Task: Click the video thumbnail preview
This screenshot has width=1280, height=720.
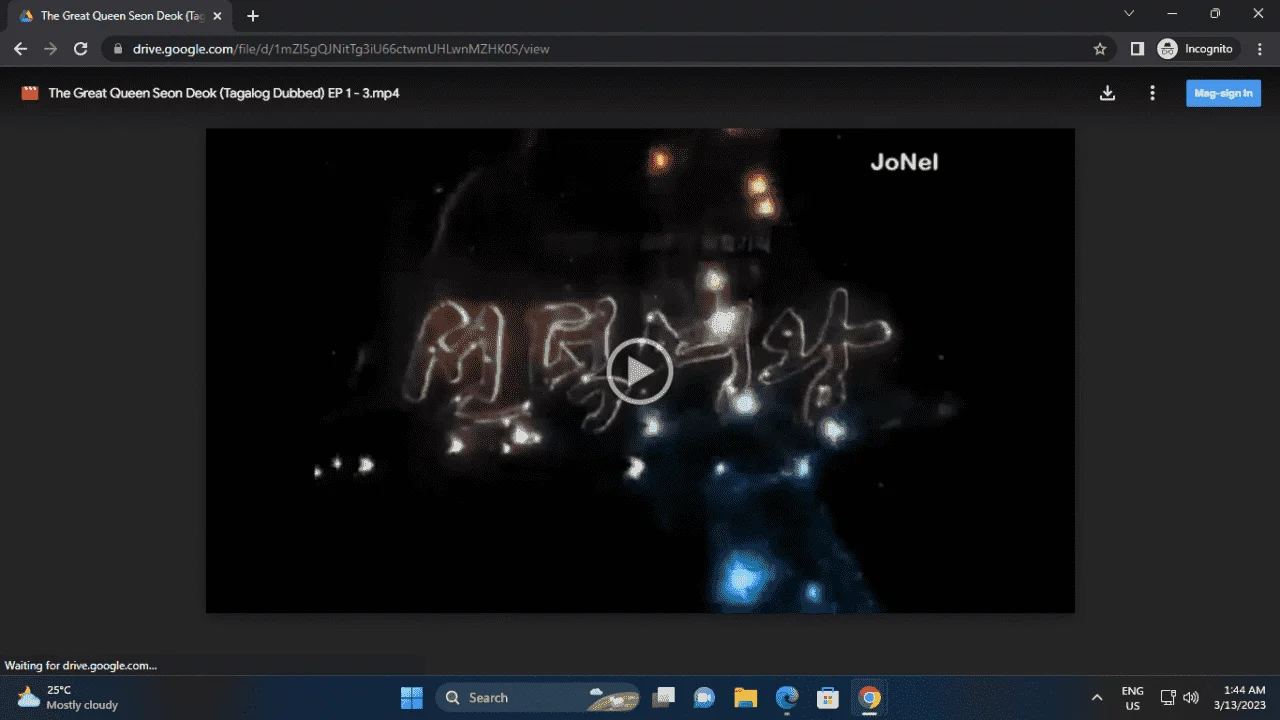Action: pos(640,370)
